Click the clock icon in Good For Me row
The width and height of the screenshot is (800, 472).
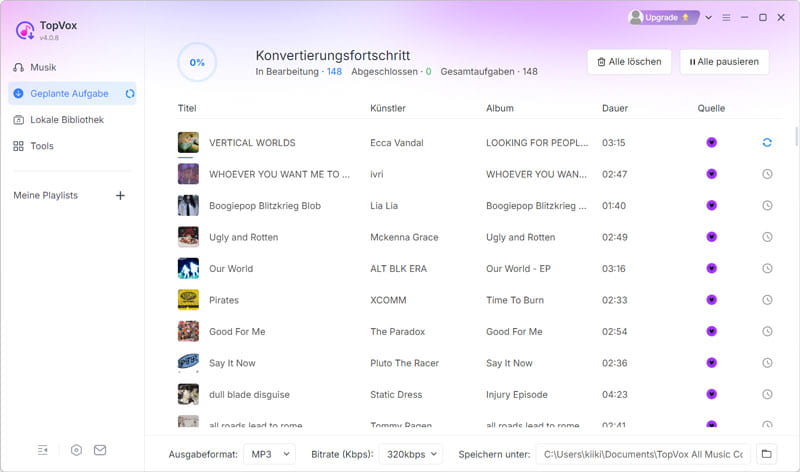(x=767, y=332)
